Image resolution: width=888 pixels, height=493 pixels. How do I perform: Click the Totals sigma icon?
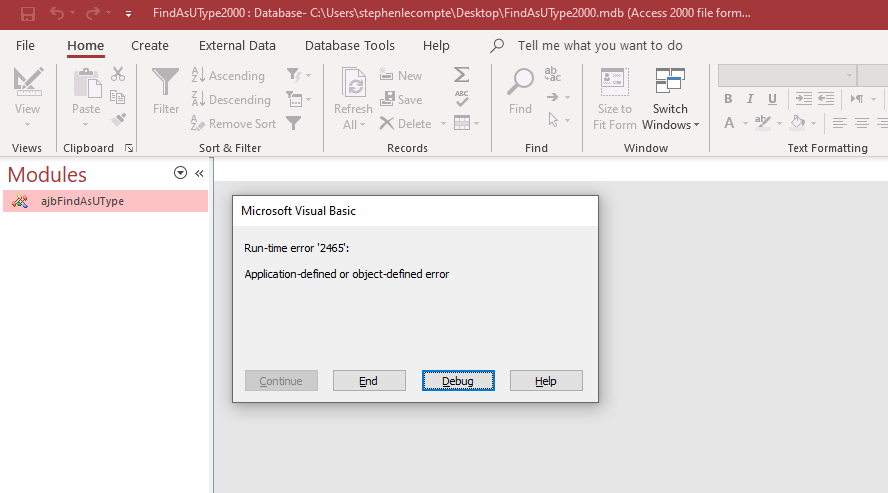461,75
